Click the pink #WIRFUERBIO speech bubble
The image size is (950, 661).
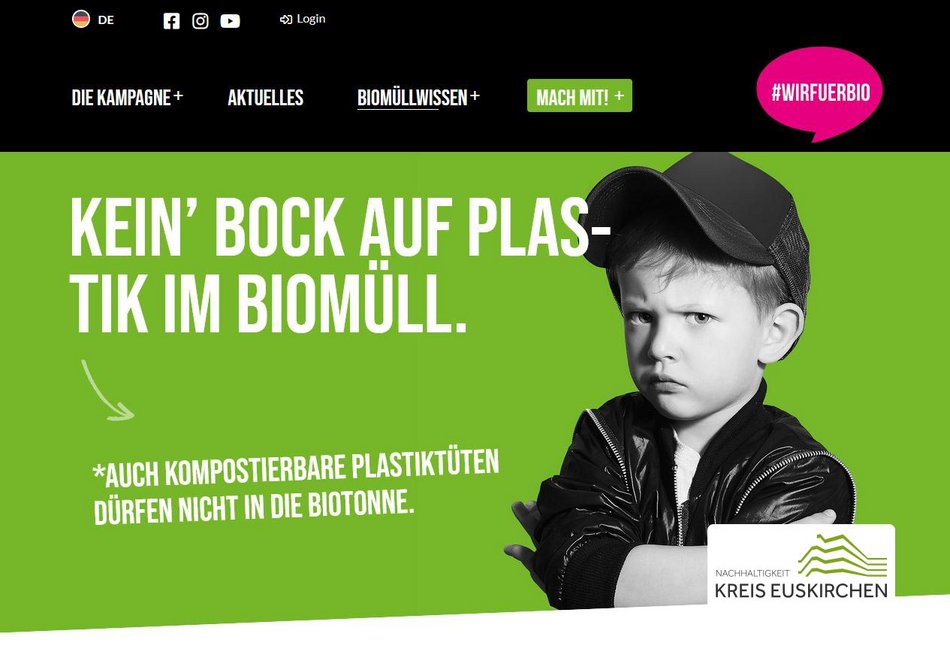[820, 95]
